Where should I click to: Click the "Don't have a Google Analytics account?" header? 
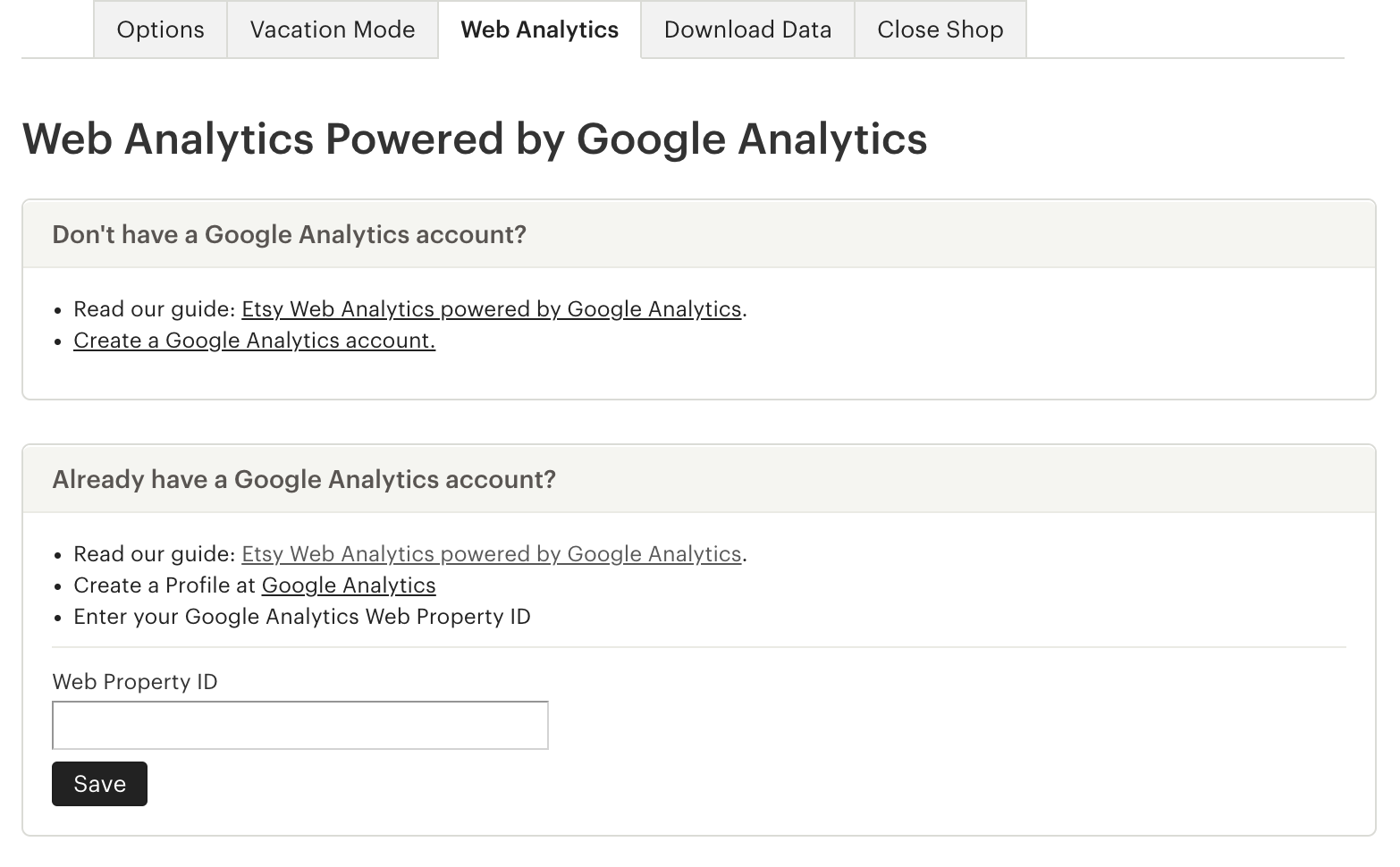pos(289,234)
